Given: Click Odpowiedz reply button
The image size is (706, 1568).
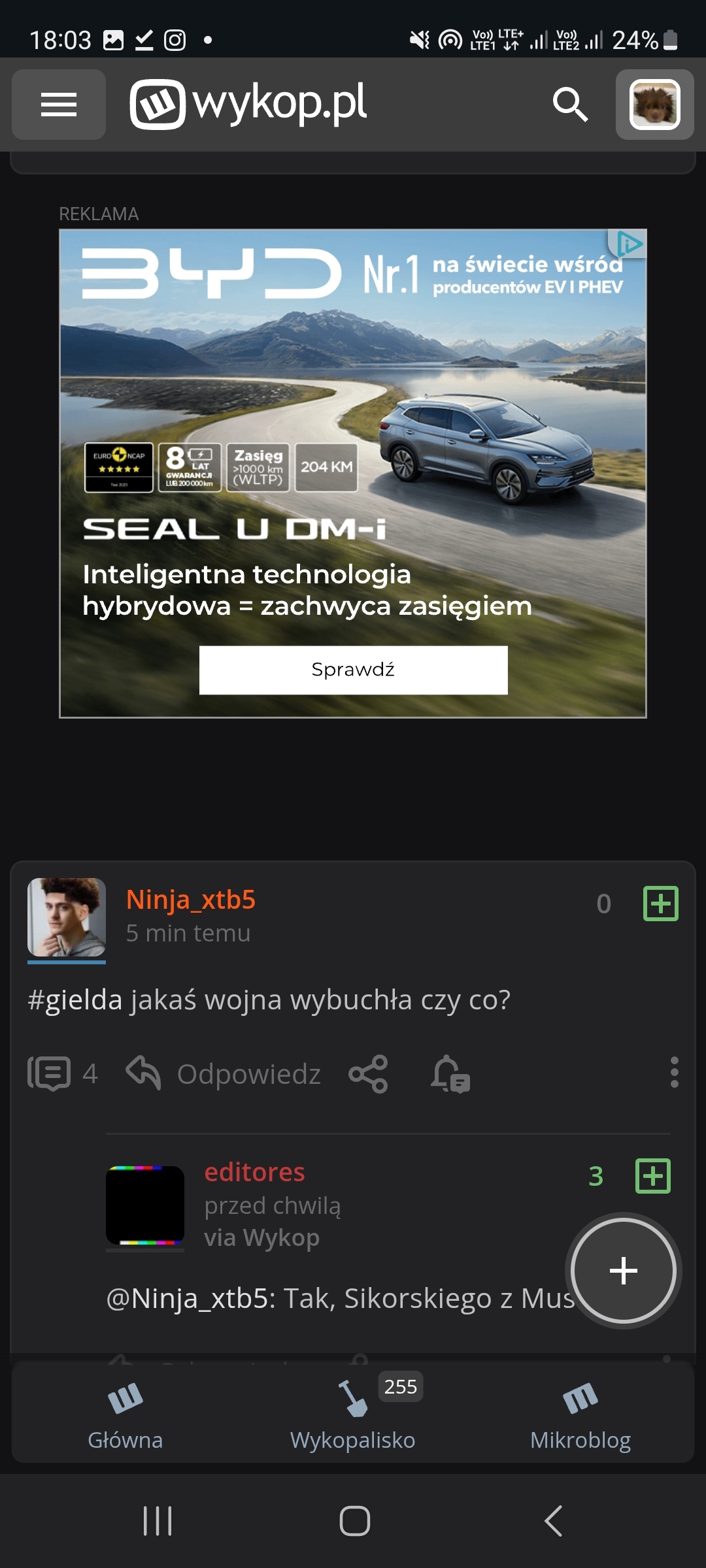Looking at the screenshot, I should pos(224,1073).
